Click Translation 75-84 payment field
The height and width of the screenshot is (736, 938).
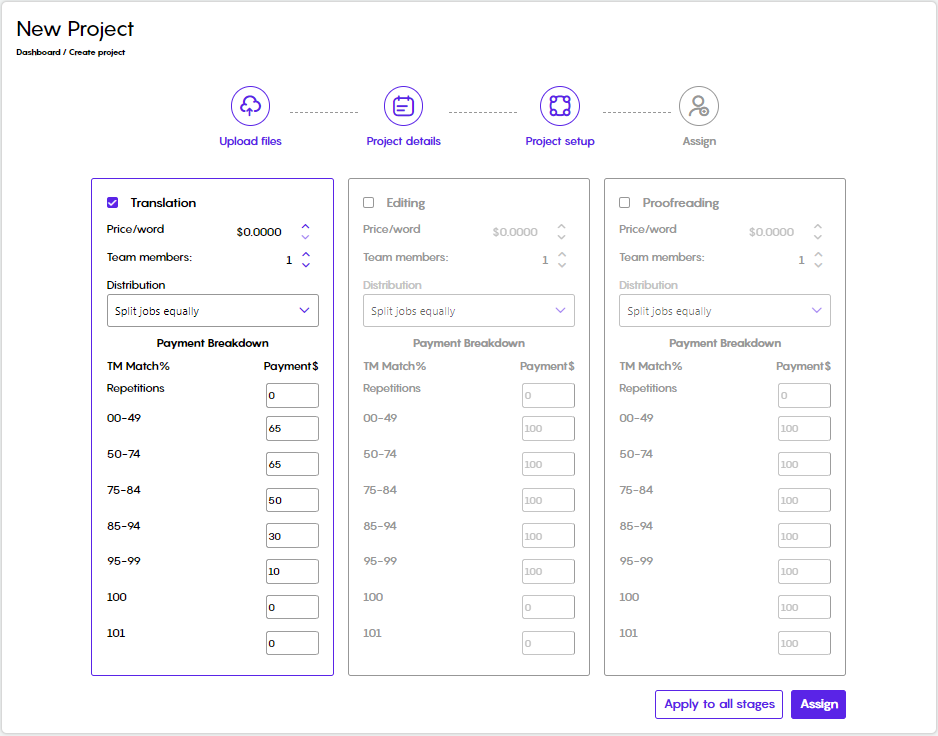[293, 500]
